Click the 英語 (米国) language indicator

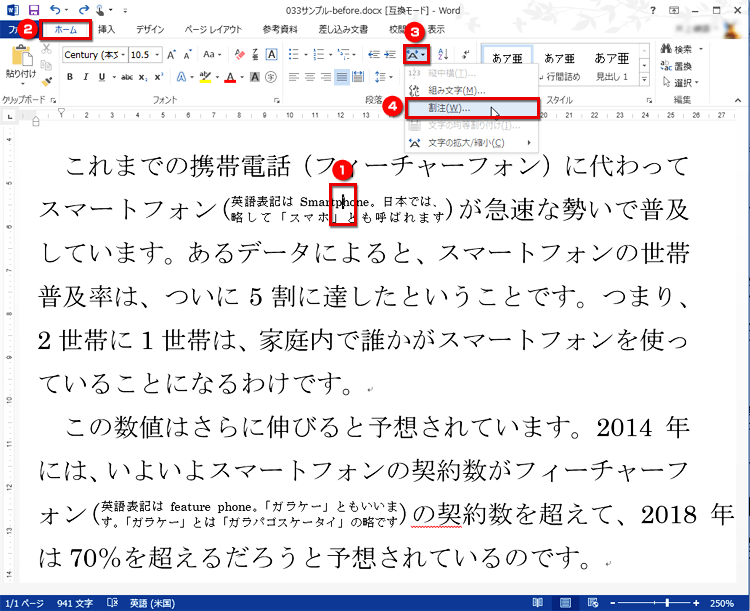(152, 603)
